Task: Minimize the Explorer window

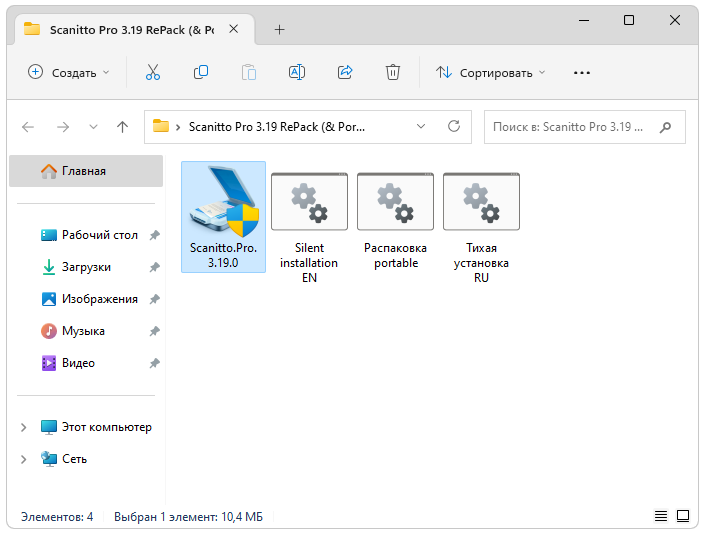Action: pos(584,20)
